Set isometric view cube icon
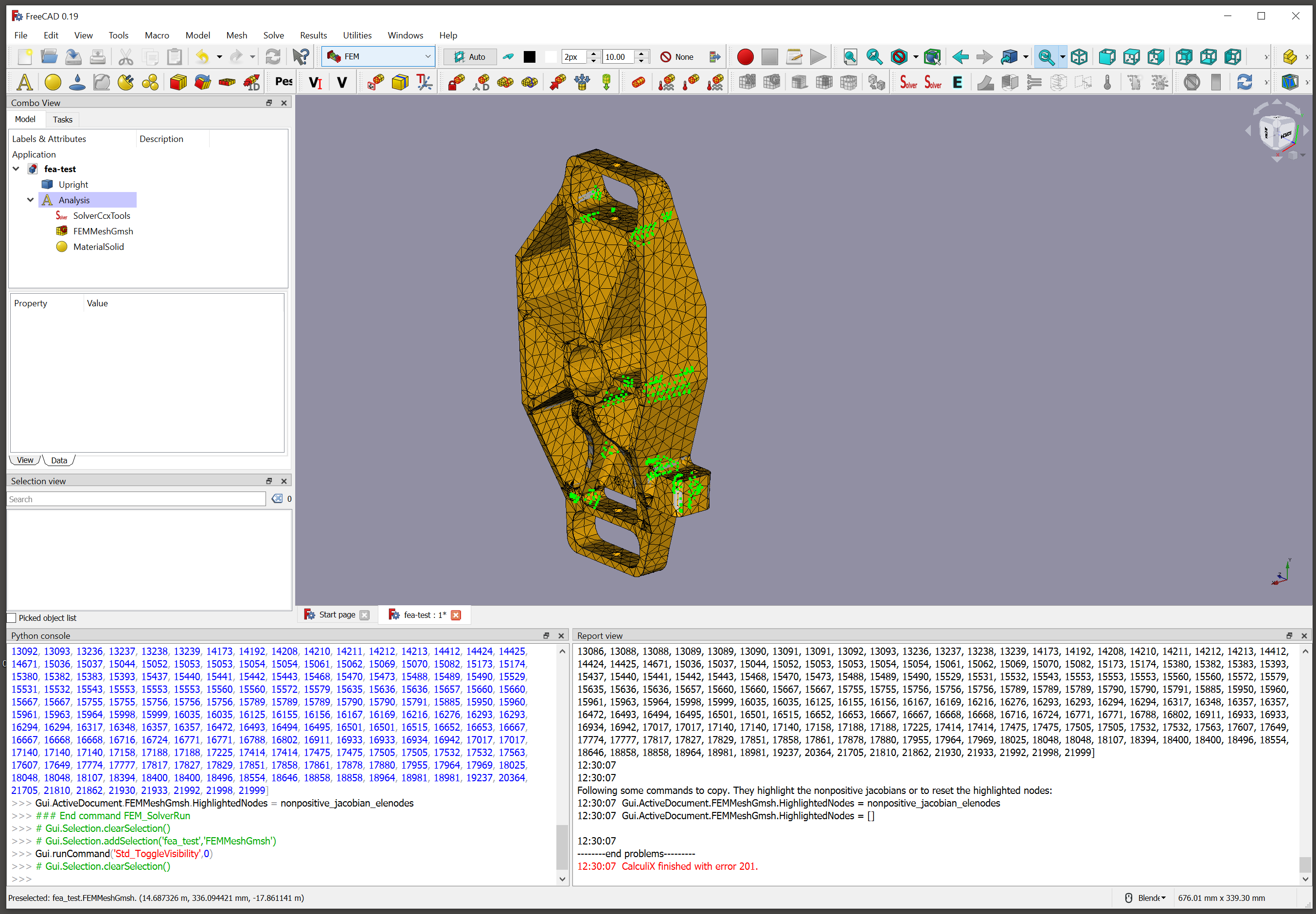 (x=1079, y=57)
